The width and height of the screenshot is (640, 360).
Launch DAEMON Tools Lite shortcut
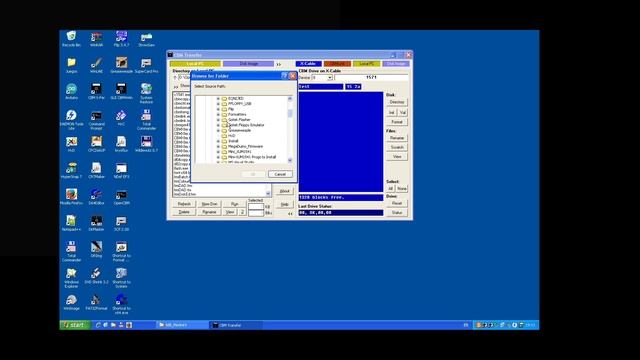(71, 120)
